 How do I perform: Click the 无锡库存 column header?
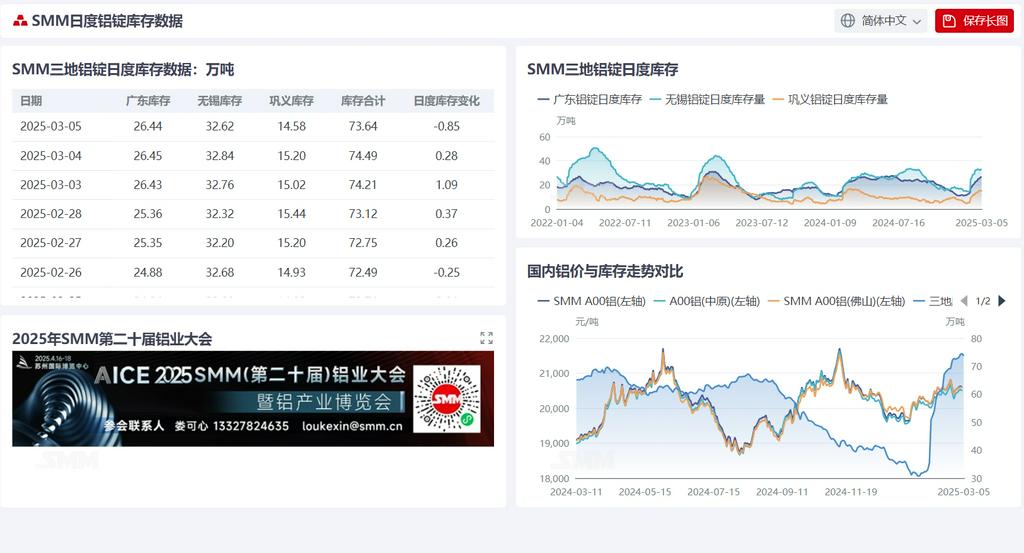coord(219,101)
